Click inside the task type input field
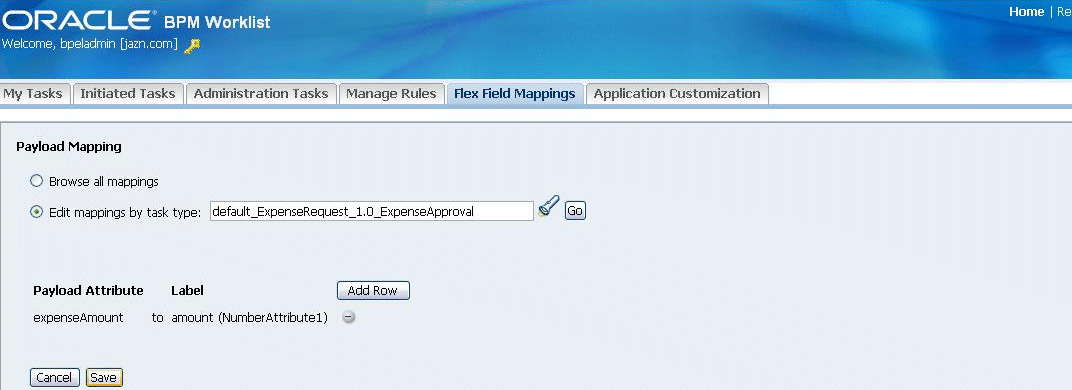 pyautogui.click(x=371, y=211)
